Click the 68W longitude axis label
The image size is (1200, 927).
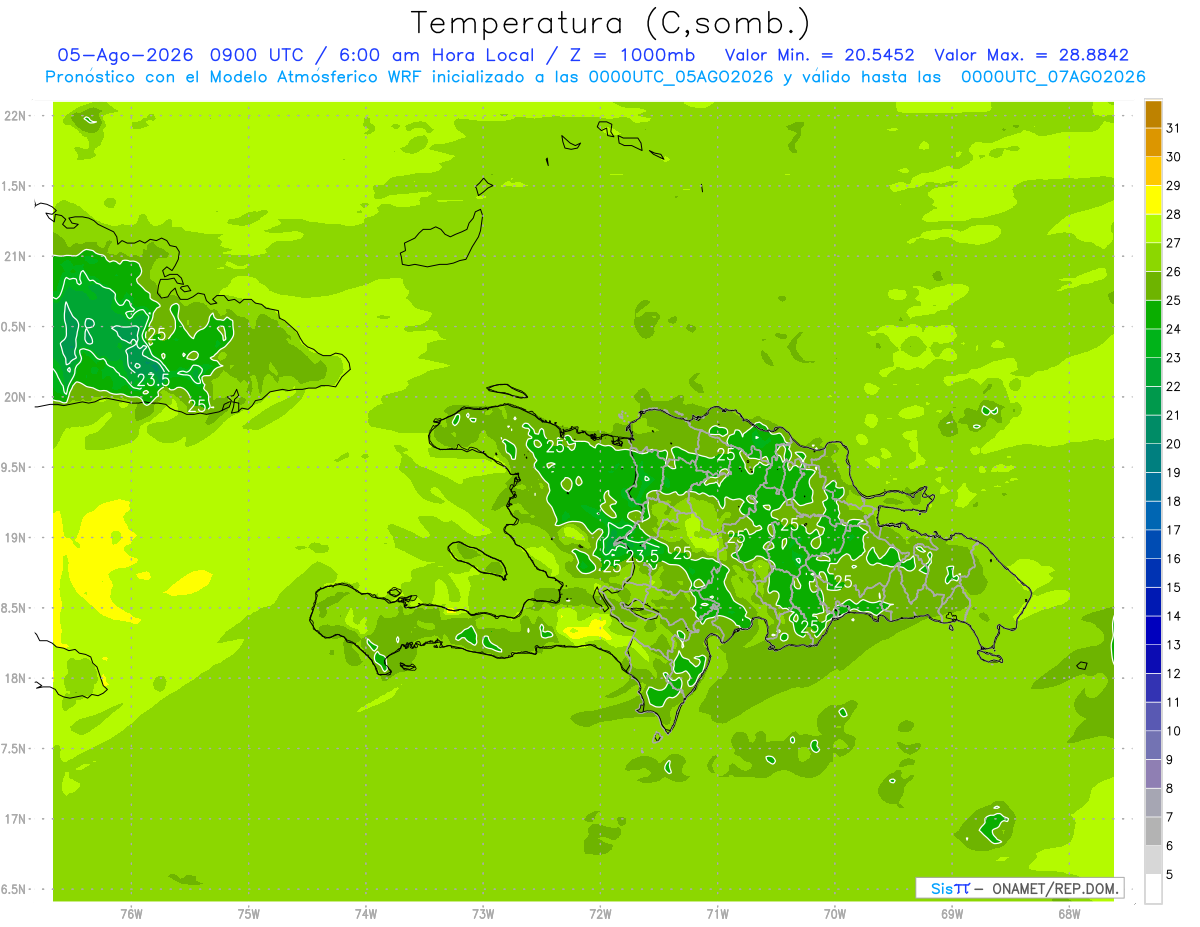point(1069,914)
